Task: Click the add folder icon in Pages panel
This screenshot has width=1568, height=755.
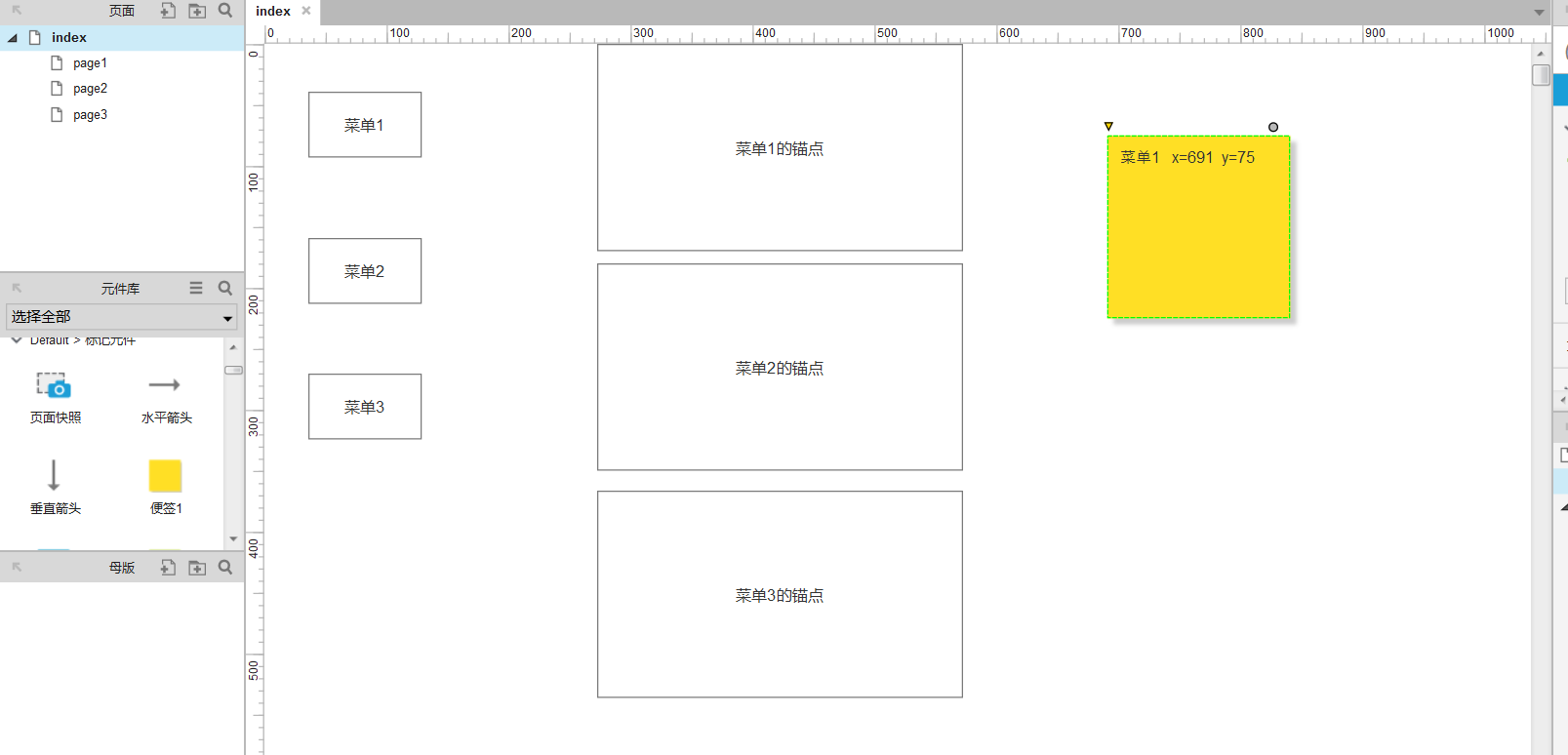Action: [x=197, y=11]
